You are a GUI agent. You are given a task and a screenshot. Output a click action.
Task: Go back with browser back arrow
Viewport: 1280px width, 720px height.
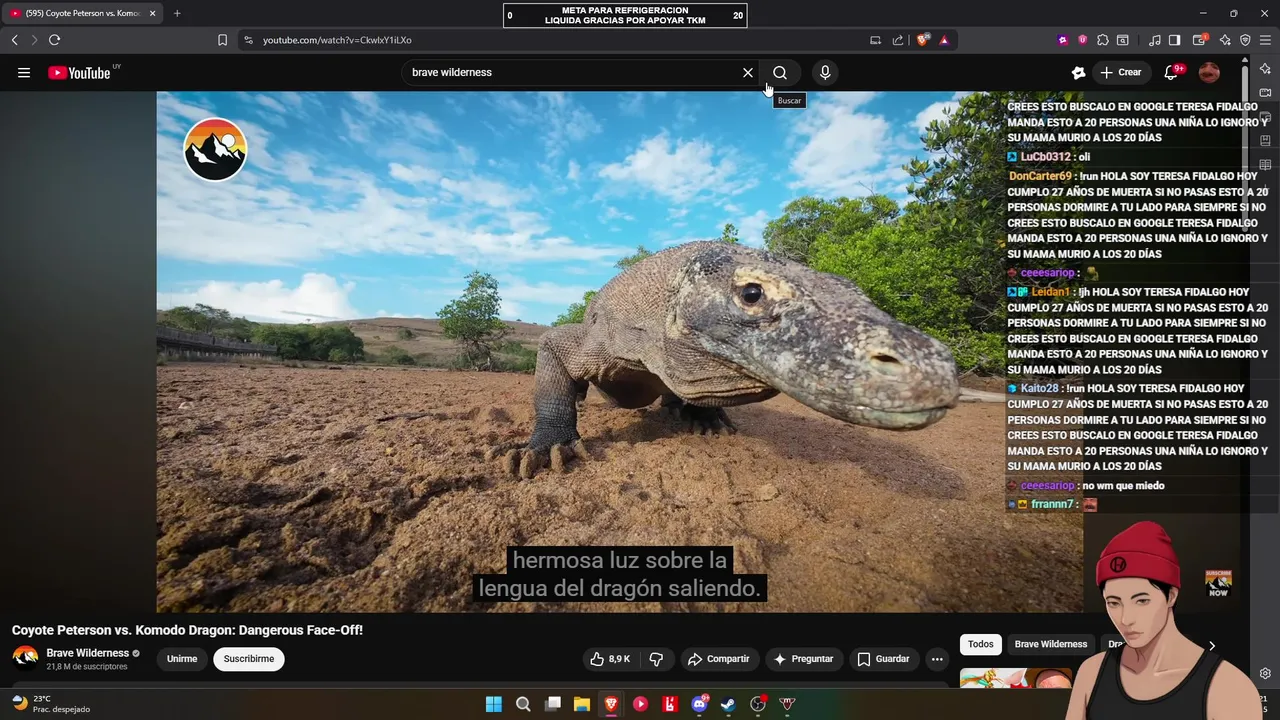[x=14, y=40]
